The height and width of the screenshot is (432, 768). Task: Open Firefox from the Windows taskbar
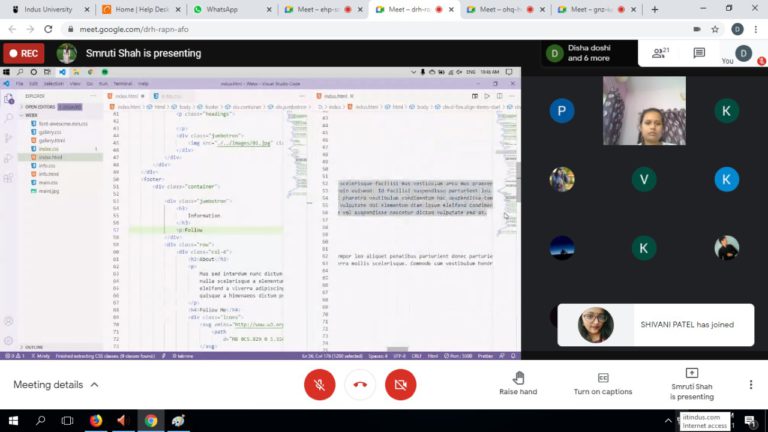[96, 421]
